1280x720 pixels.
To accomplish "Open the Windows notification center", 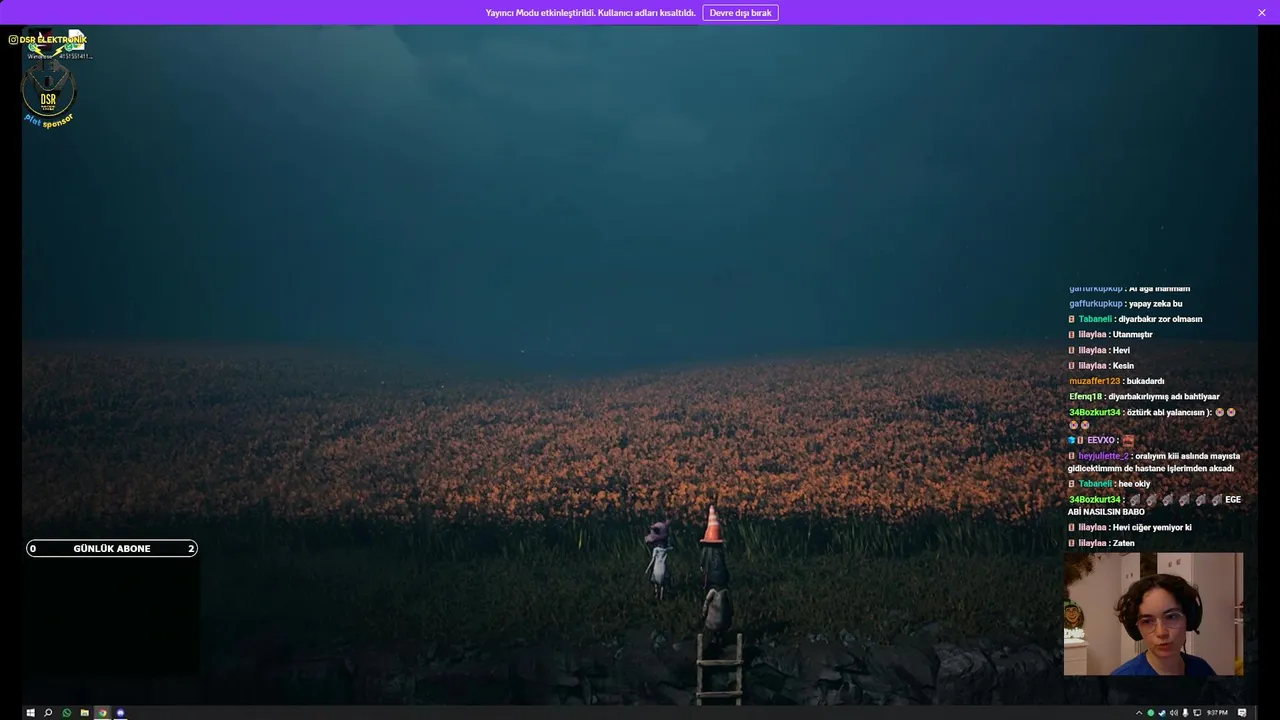I will pyautogui.click(x=1242, y=713).
